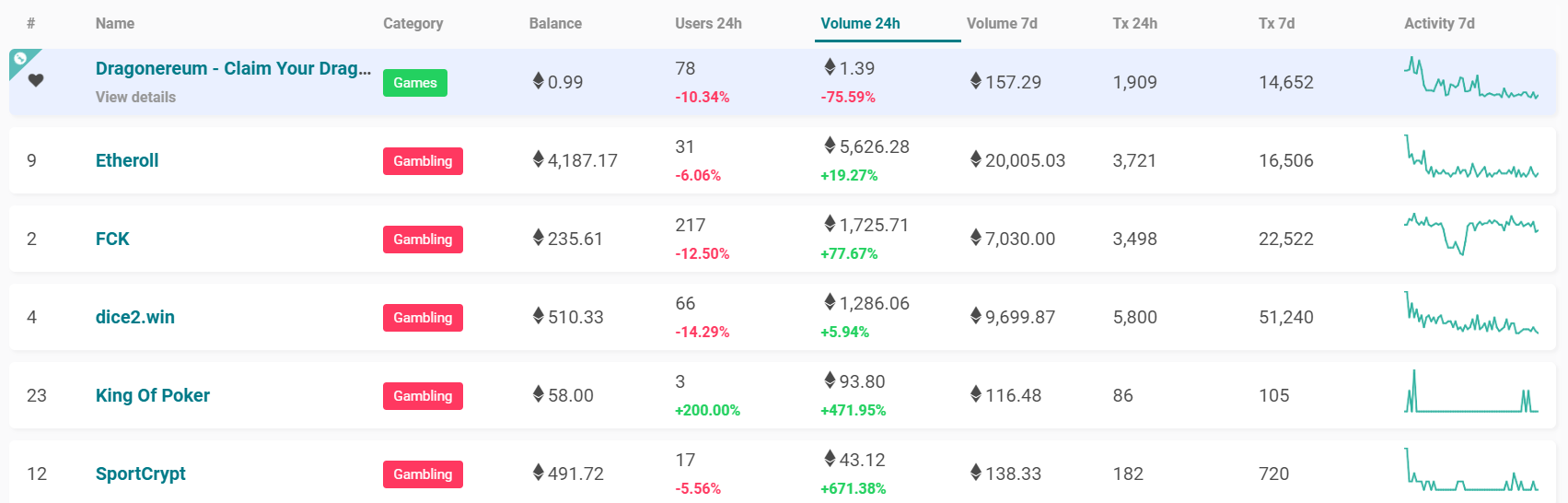Sort by Tx 24h column header
Image resolution: width=1568 pixels, height=503 pixels.
[x=1134, y=23]
